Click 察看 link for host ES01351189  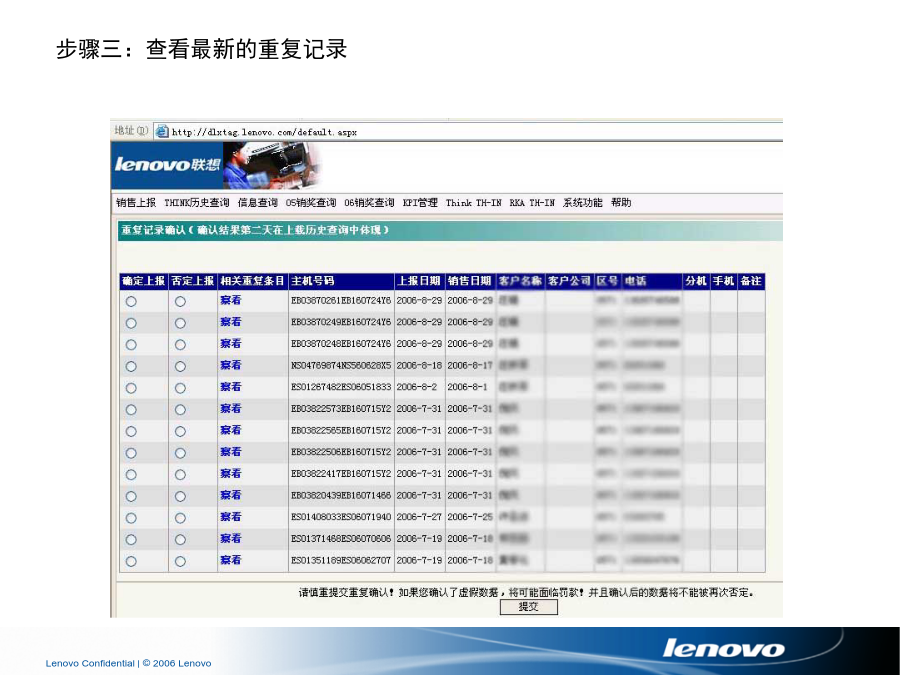[x=231, y=560]
